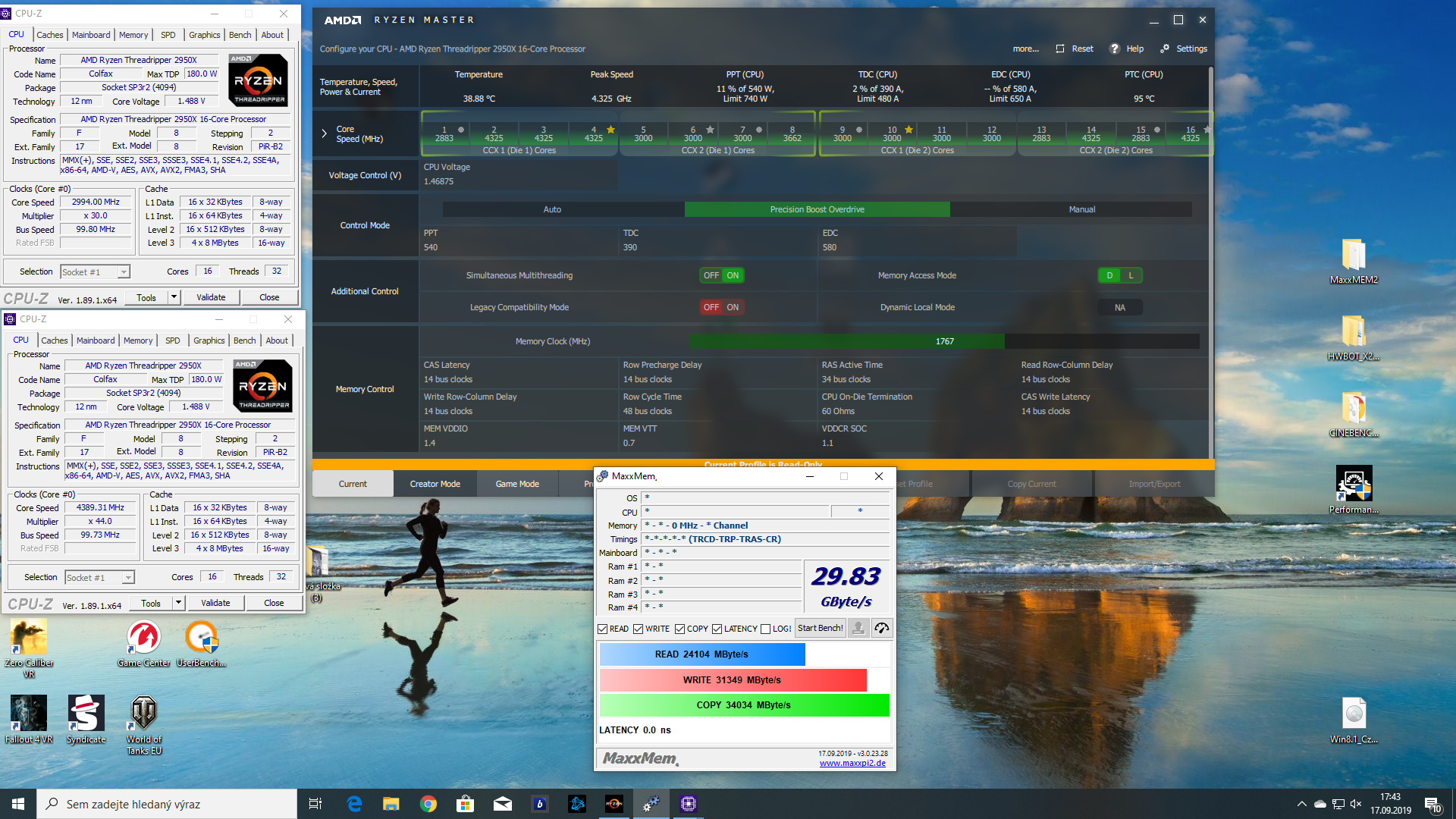
Task: Switch to the Memory tab in top CPU-Z
Action: coord(133,35)
